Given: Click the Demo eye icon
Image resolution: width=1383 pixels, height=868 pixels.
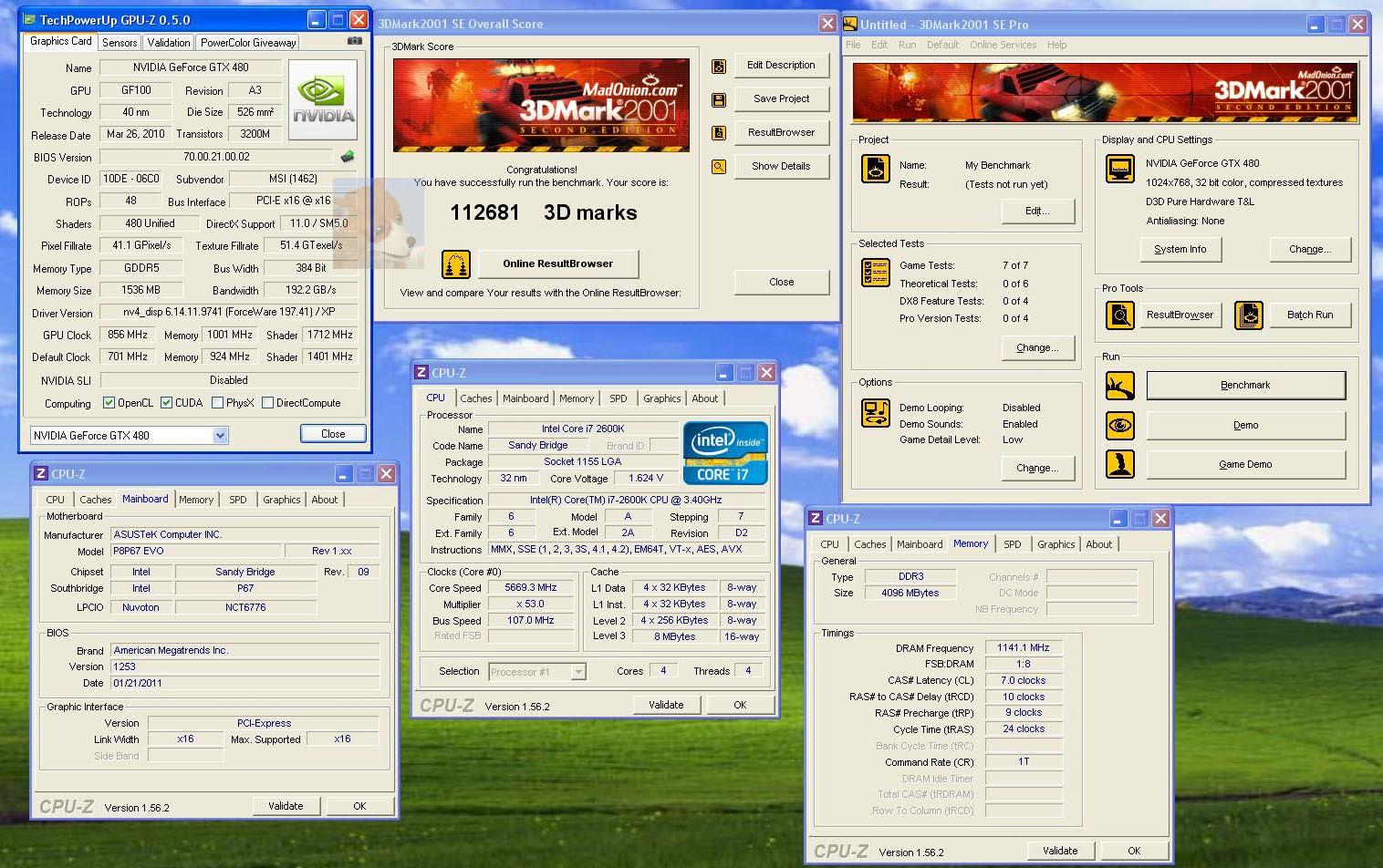Looking at the screenshot, I should 1119,425.
